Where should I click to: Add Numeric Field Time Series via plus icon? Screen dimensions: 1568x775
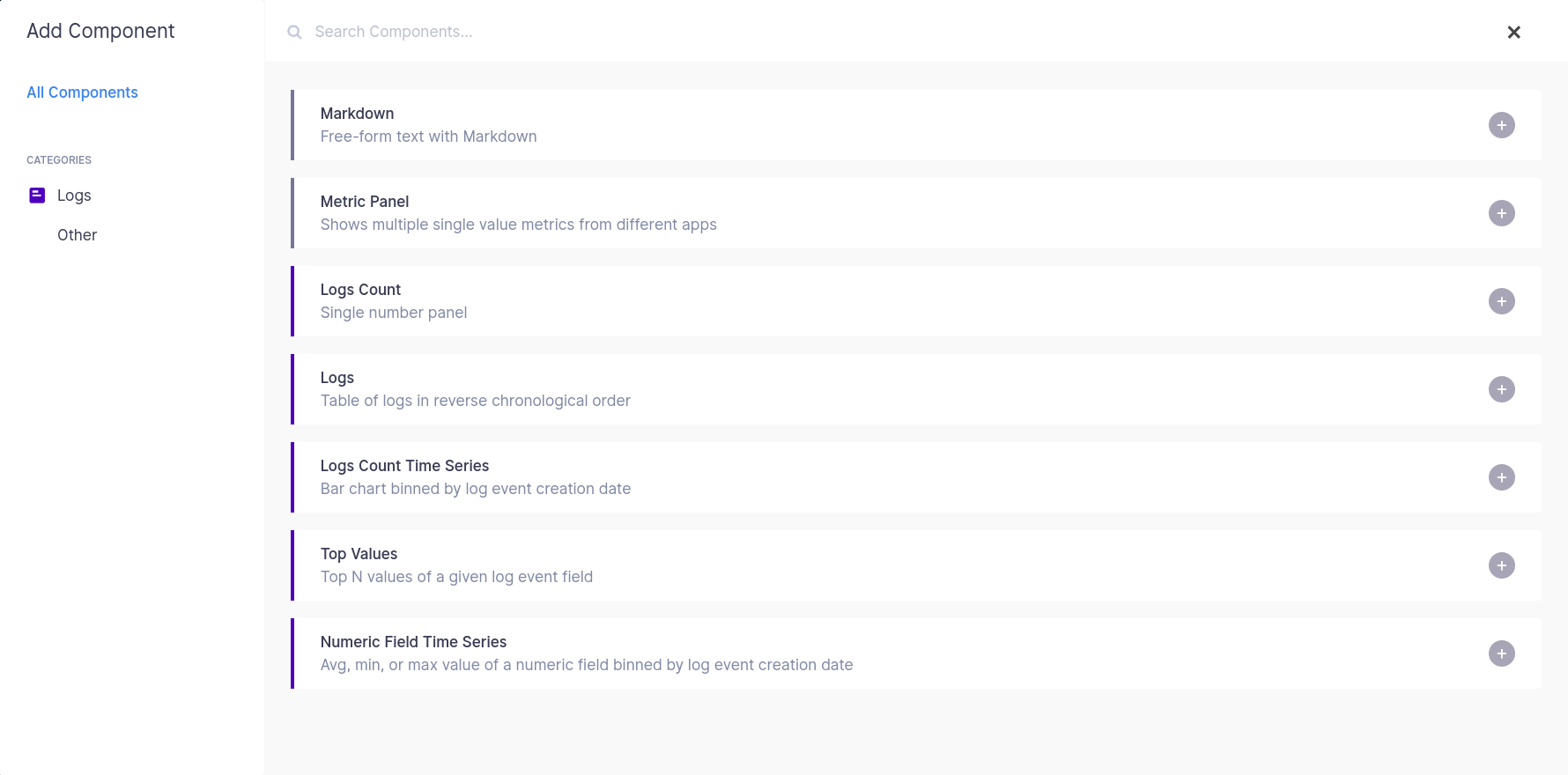(1502, 653)
